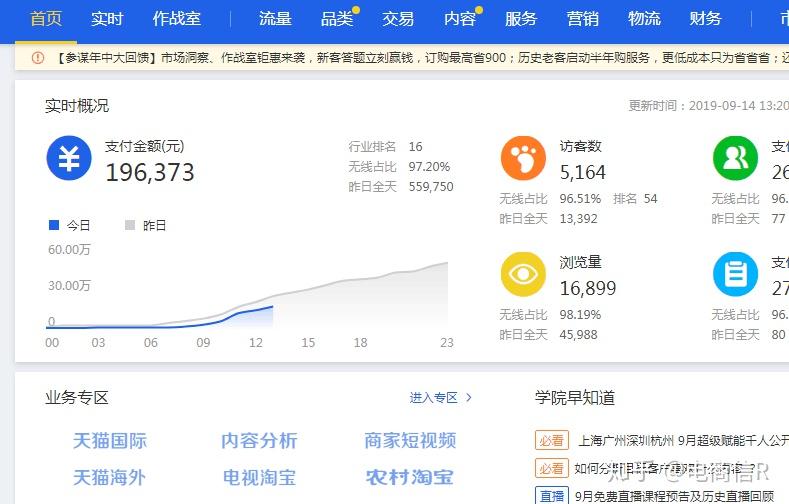Open the 营销 tab
The image size is (789, 504).
click(x=583, y=19)
